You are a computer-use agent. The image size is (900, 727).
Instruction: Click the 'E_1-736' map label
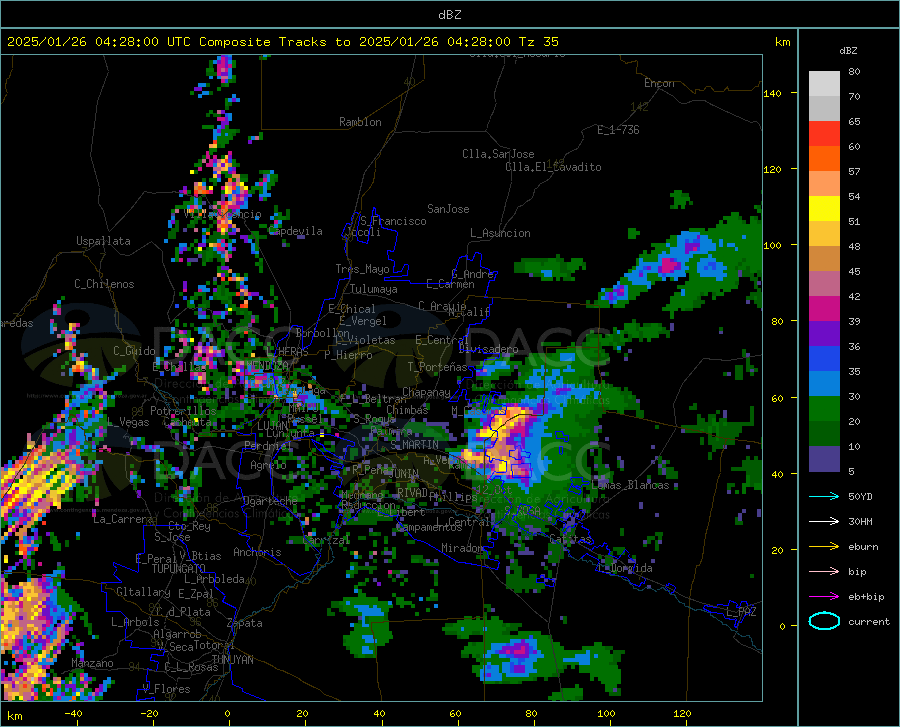coord(618,130)
